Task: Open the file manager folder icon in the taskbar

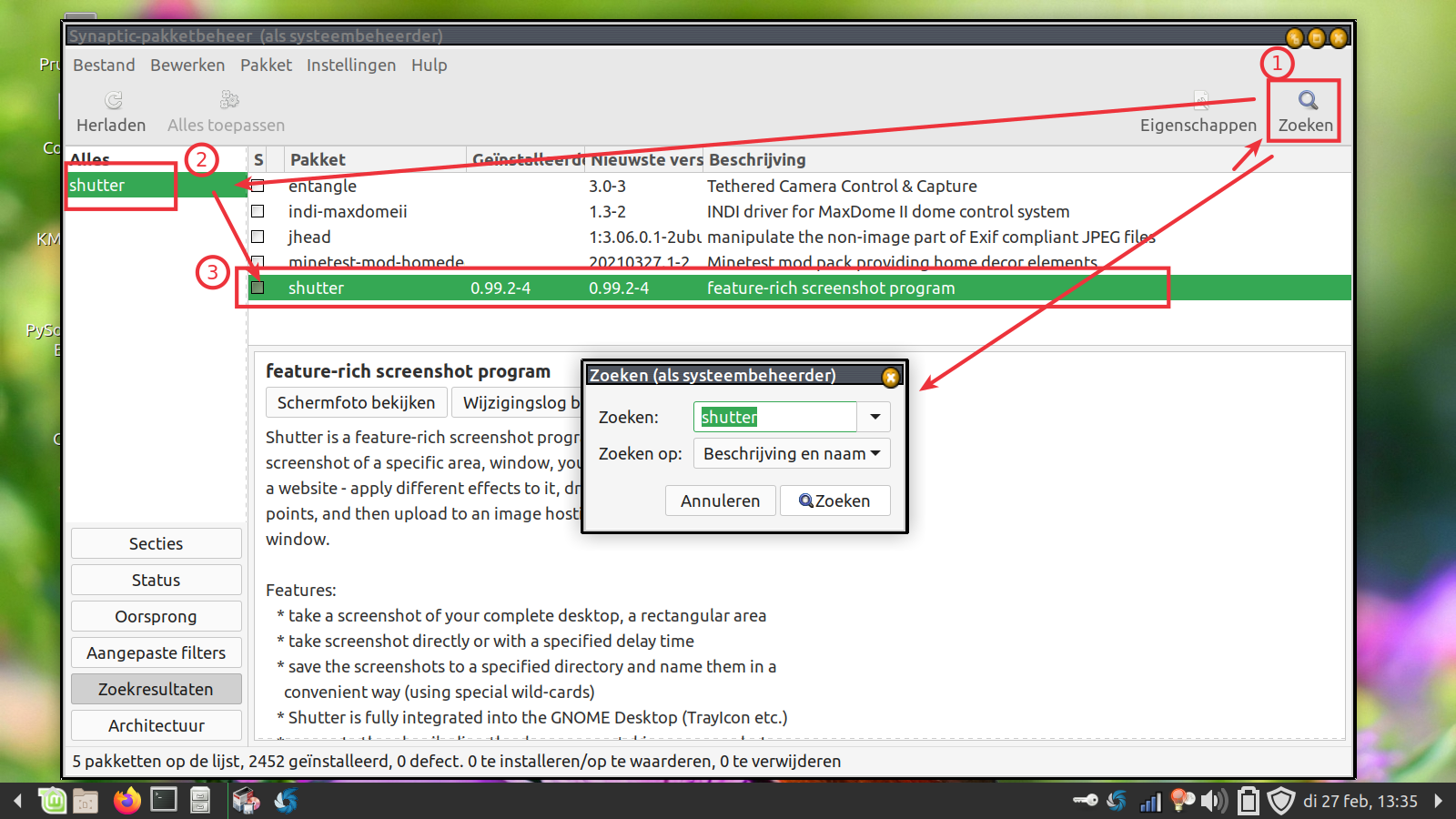Action: click(86, 801)
